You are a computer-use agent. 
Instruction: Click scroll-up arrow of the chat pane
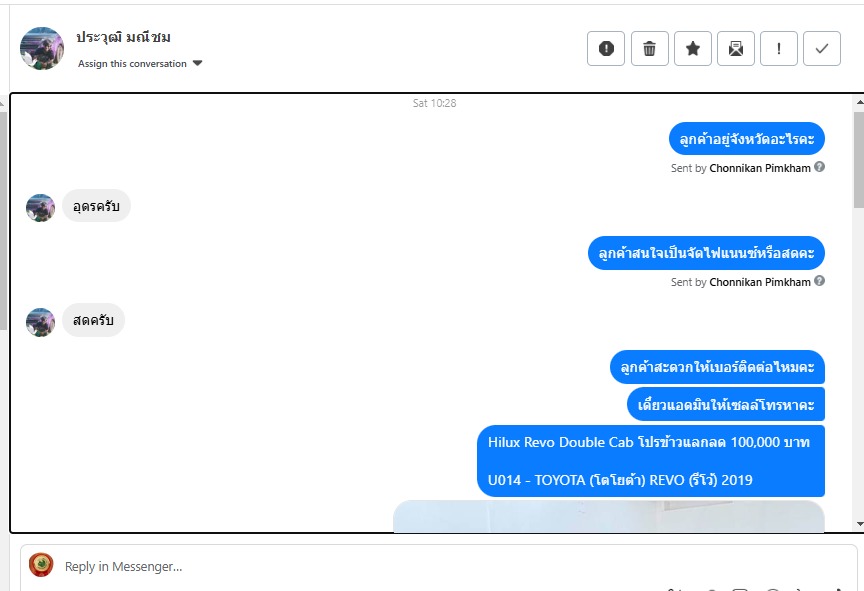tap(860, 102)
